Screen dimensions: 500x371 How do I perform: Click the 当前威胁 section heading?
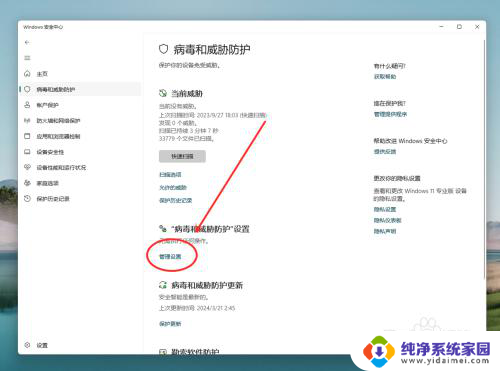187,94
